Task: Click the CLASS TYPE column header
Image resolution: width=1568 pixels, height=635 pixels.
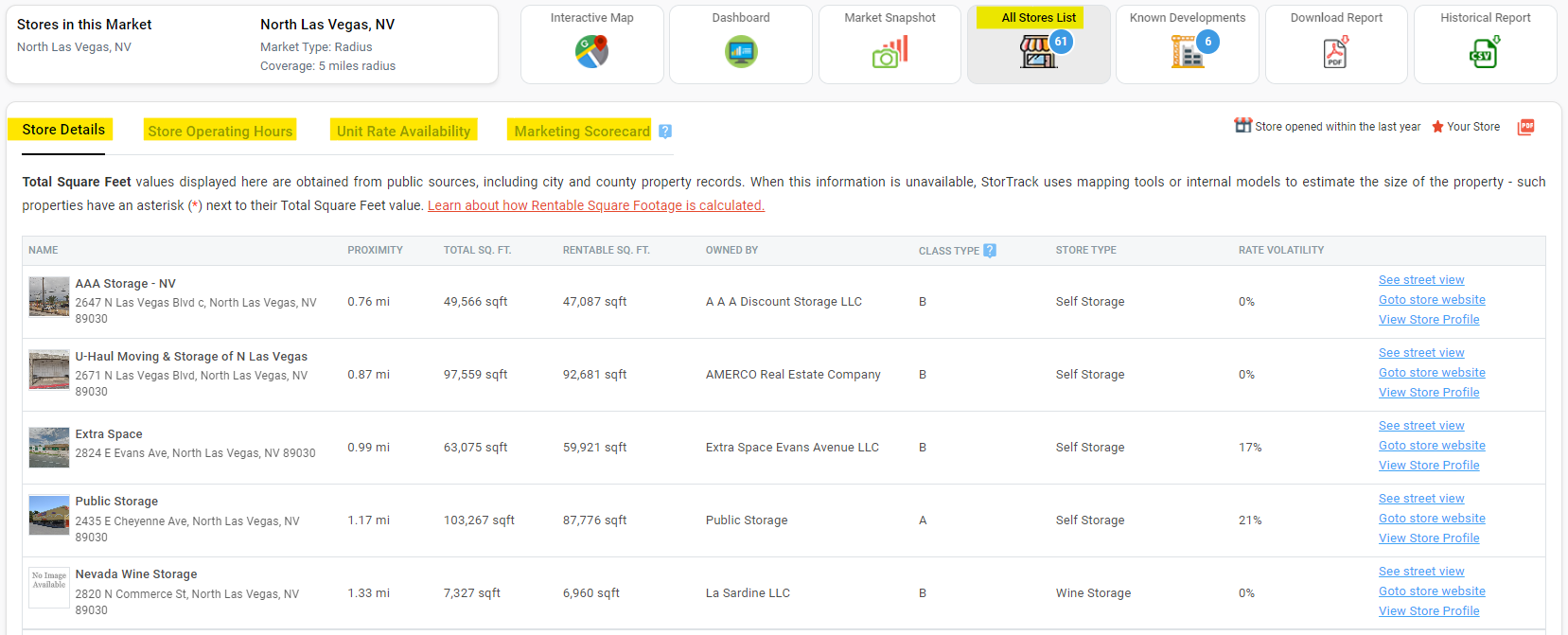Action: (949, 251)
